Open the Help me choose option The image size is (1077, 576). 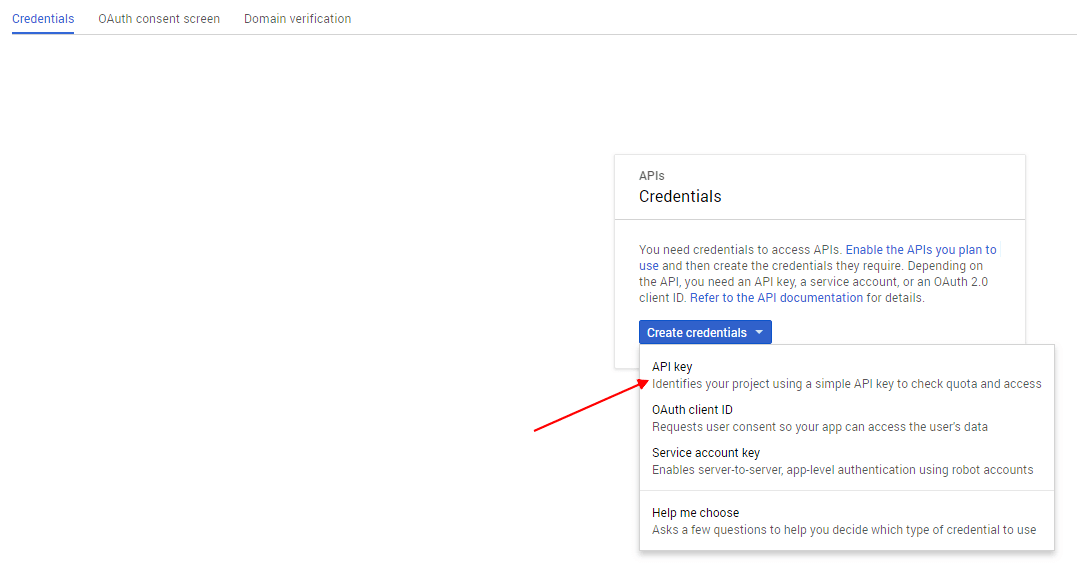tap(846, 521)
